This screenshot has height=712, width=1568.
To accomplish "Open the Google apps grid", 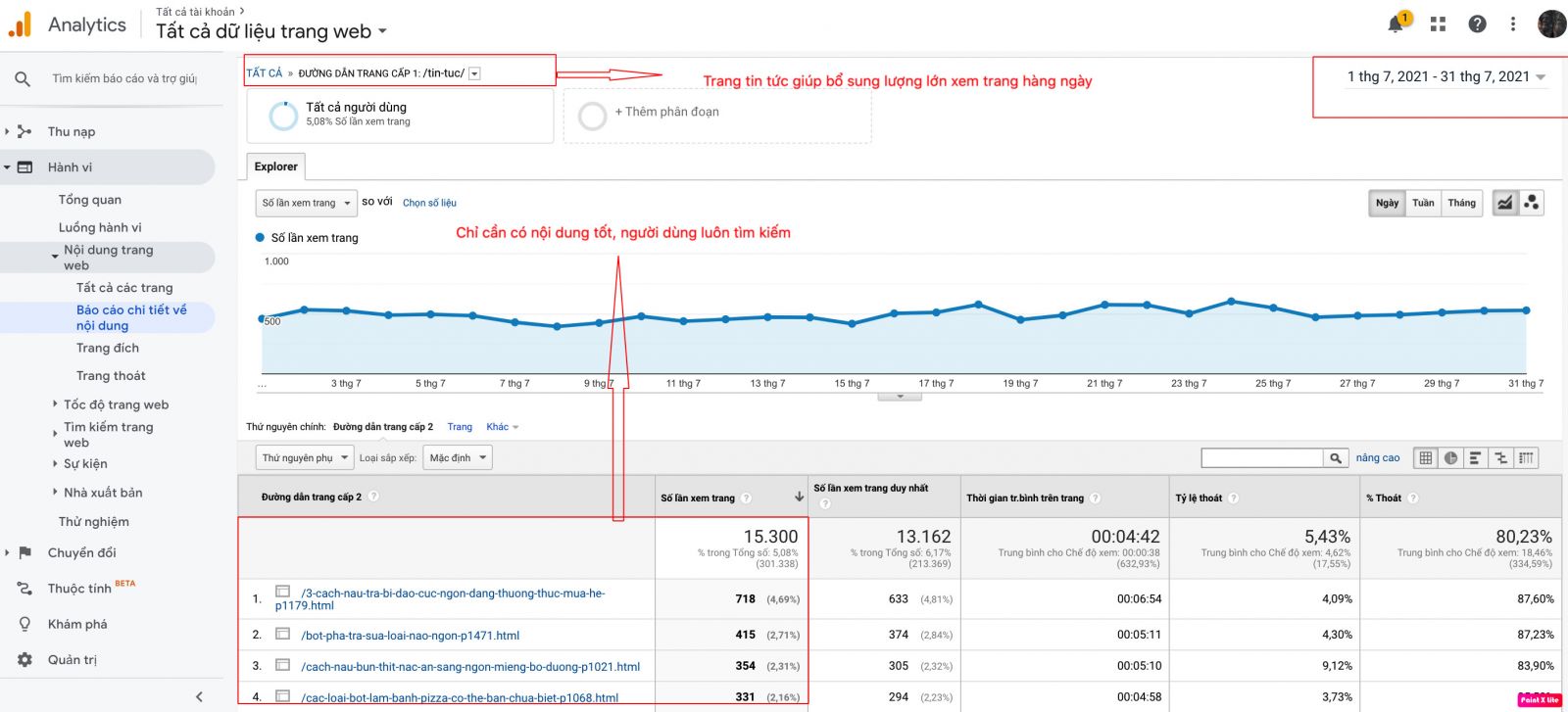I will (x=1438, y=24).
